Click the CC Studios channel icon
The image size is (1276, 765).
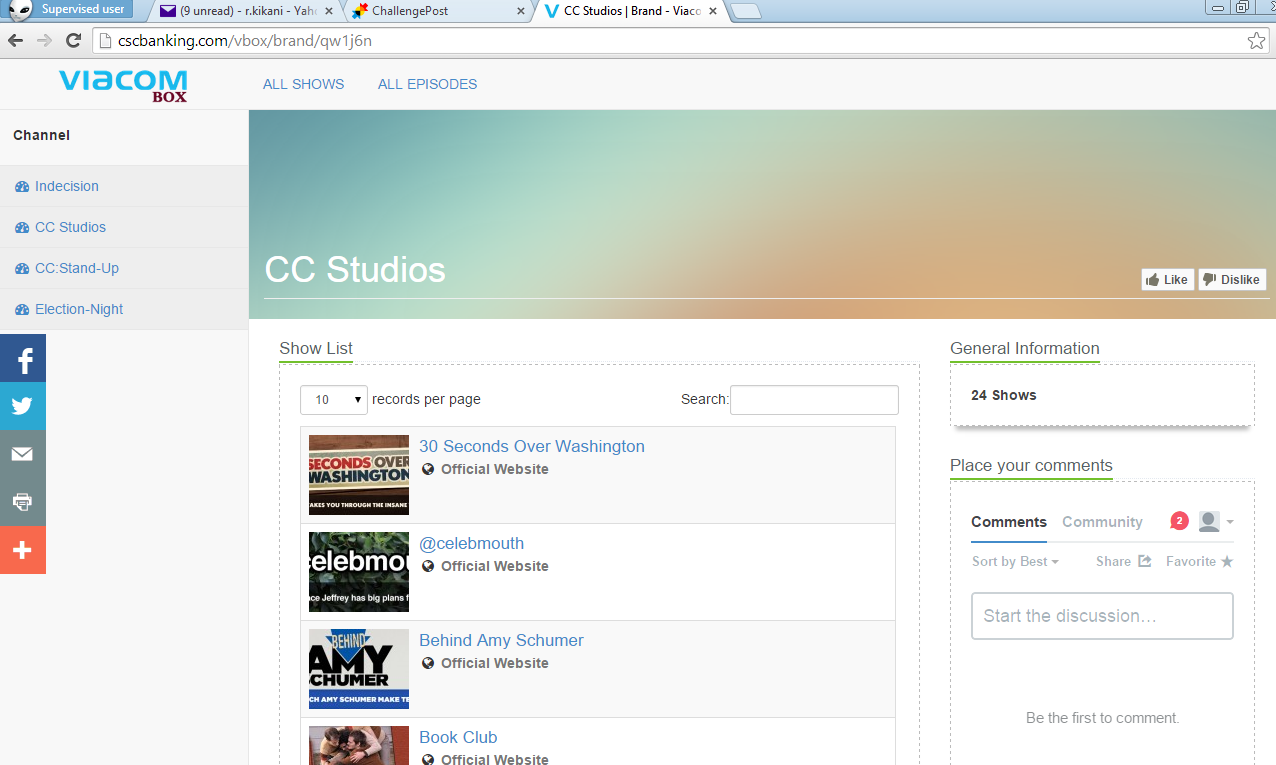(22, 228)
